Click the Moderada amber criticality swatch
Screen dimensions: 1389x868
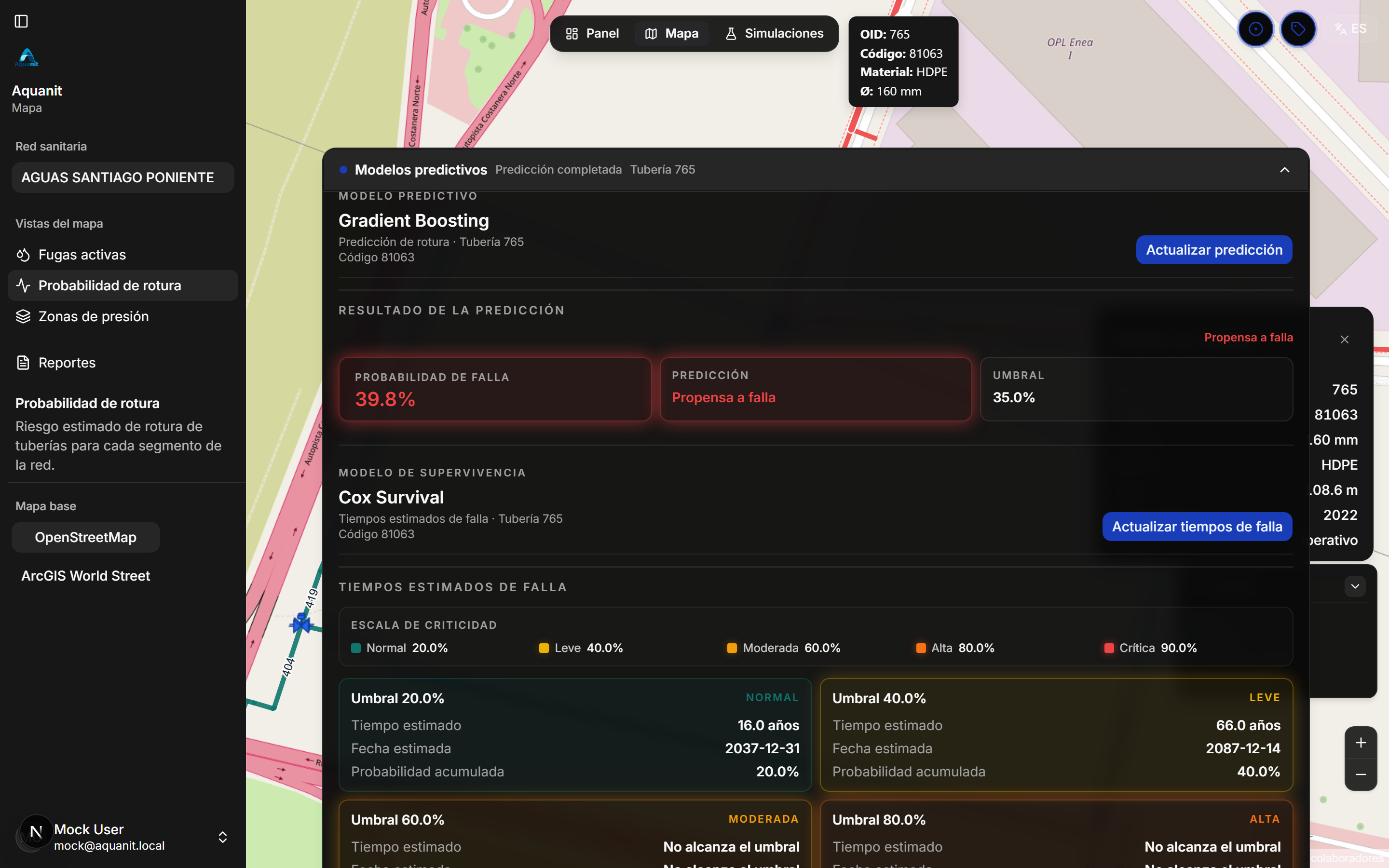click(x=732, y=648)
